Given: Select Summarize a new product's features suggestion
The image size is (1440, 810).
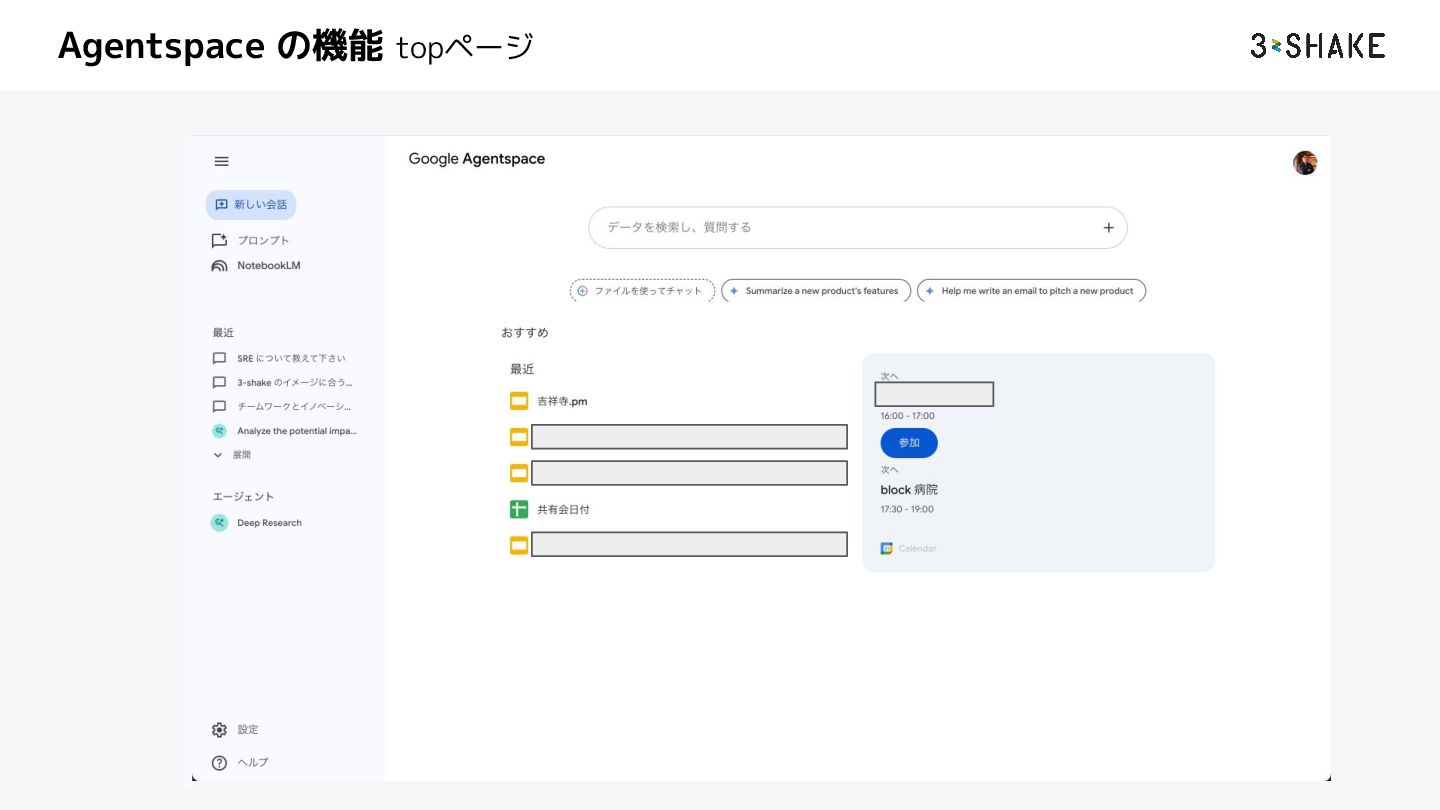Looking at the screenshot, I should [x=815, y=291].
